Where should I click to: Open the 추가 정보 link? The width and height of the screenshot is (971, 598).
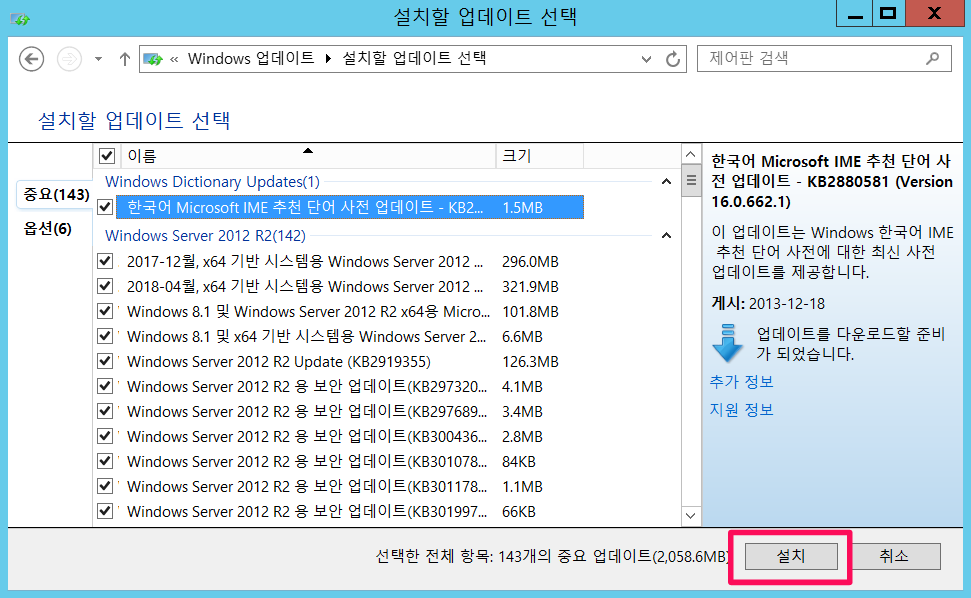coord(741,382)
